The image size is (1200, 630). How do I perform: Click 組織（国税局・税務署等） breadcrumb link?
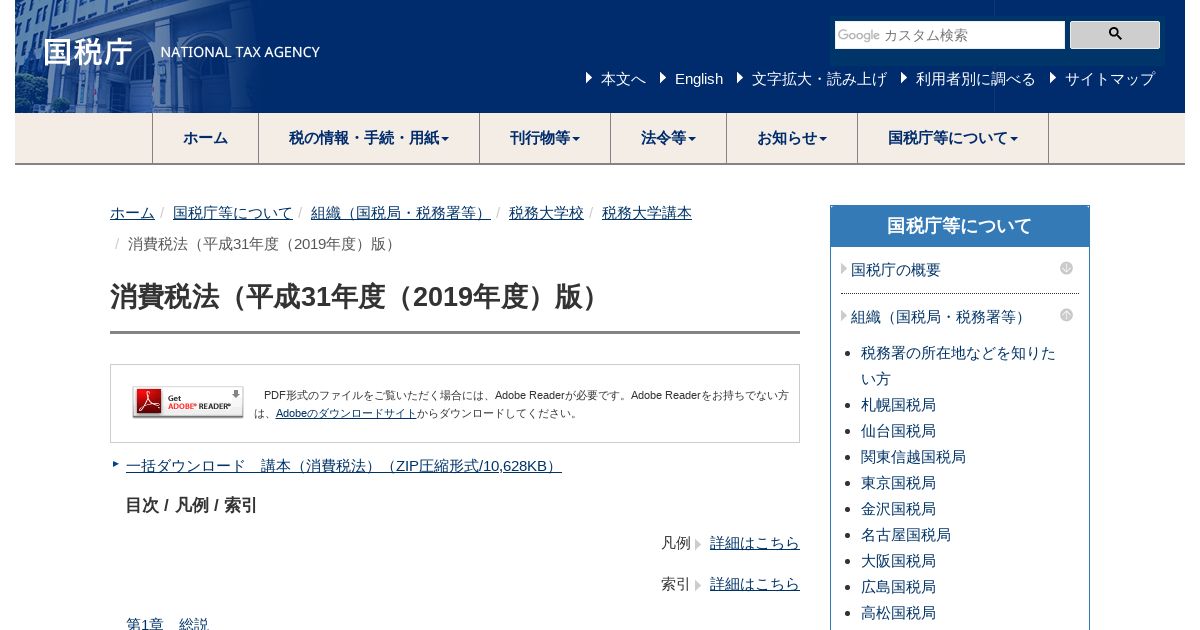(x=401, y=213)
